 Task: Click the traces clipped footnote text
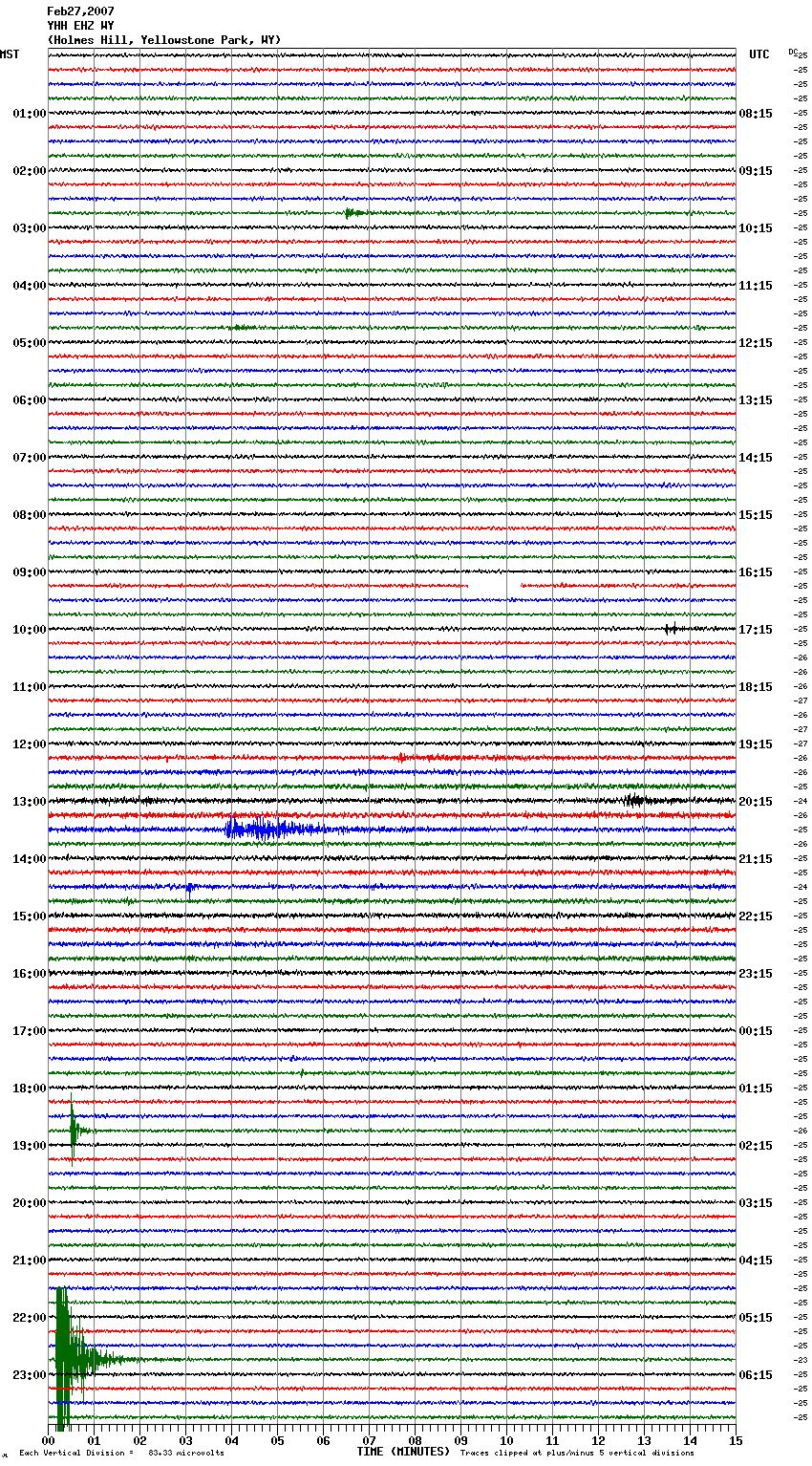pyautogui.click(x=577, y=1453)
